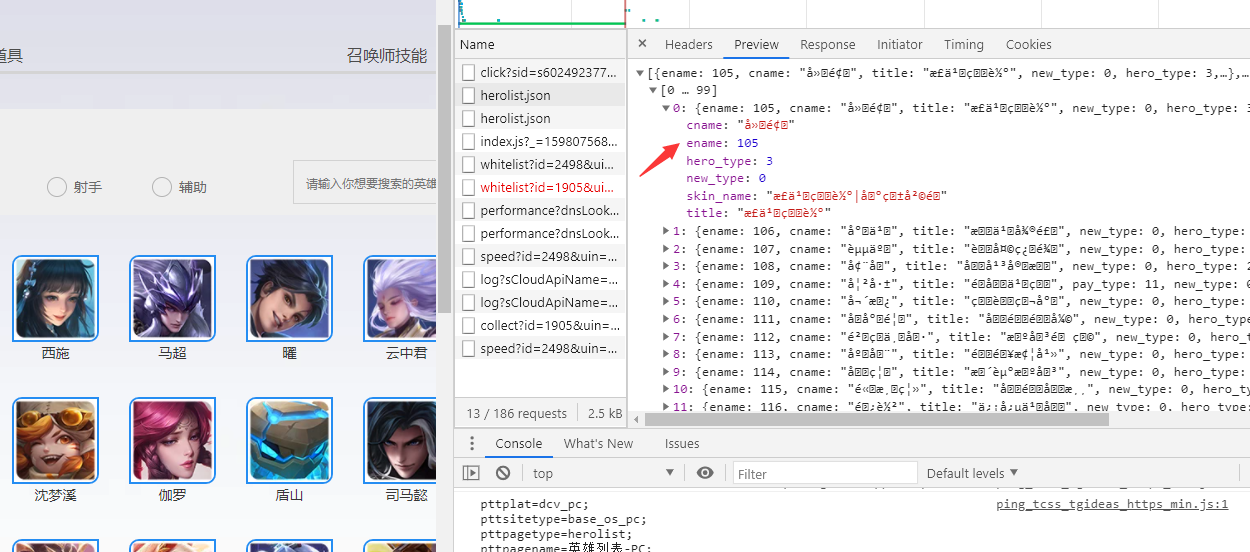Open the 曜 hero portrait
The image size is (1250, 552).
pos(290,298)
